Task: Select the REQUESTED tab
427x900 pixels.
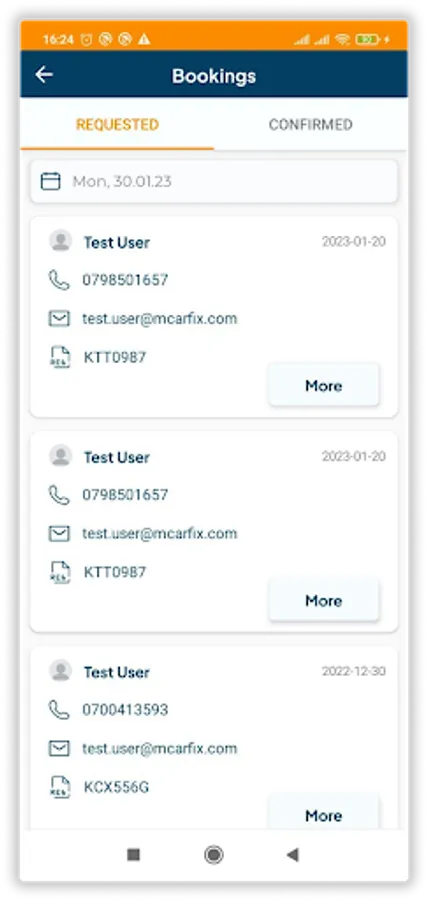Action: click(x=118, y=125)
